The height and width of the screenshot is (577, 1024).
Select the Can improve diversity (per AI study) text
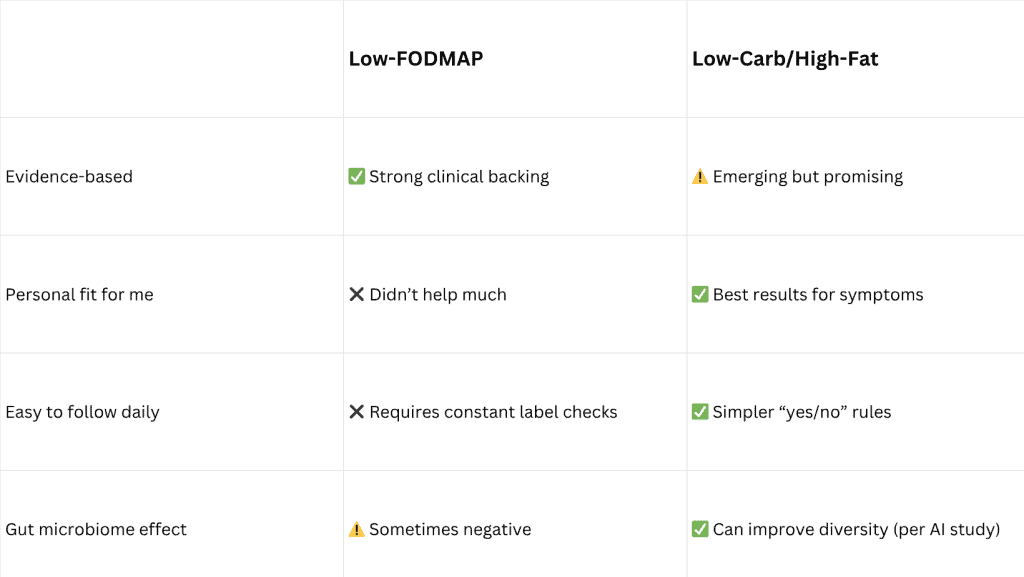pos(856,529)
